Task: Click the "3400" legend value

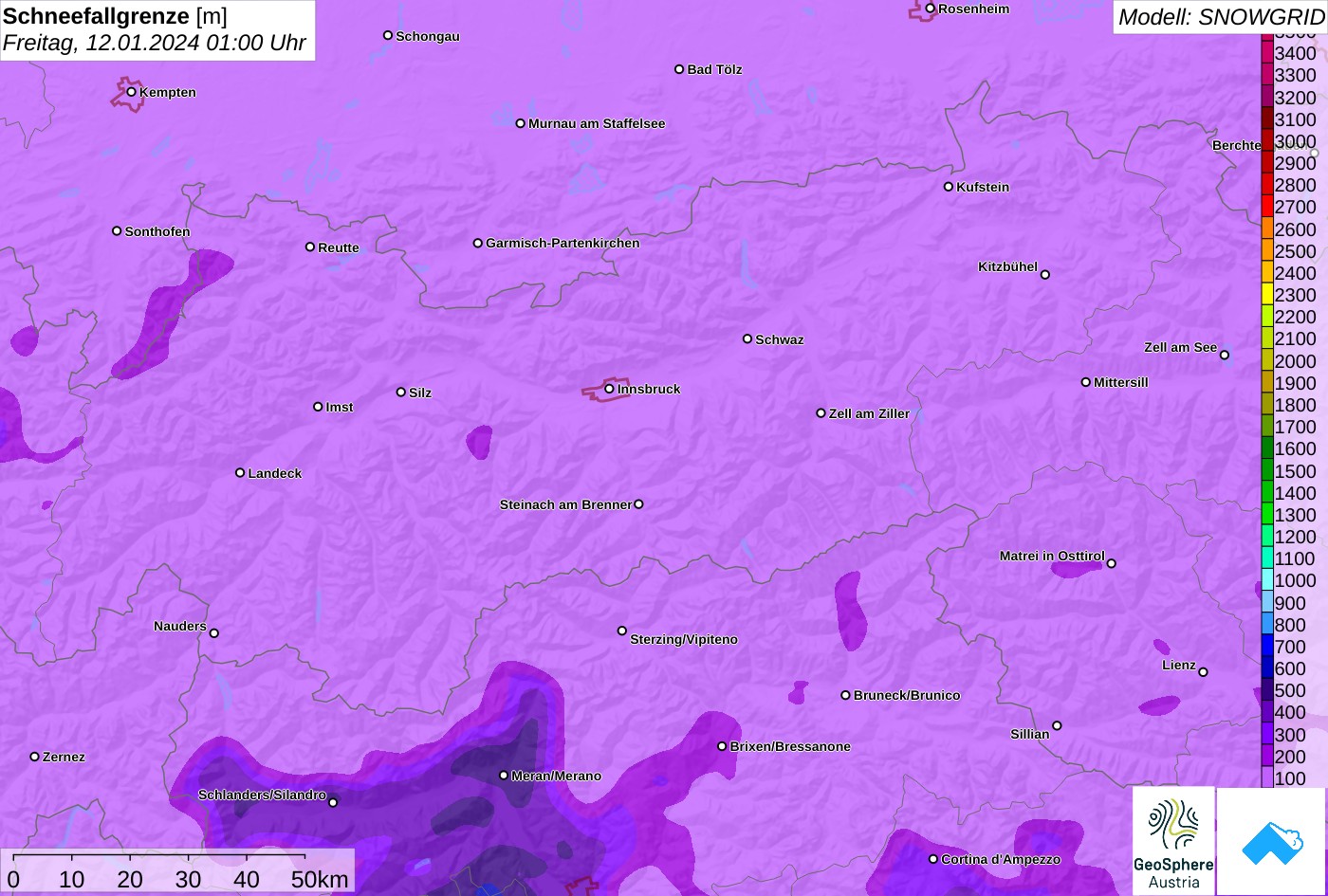Action: click(x=1295, y=54)
